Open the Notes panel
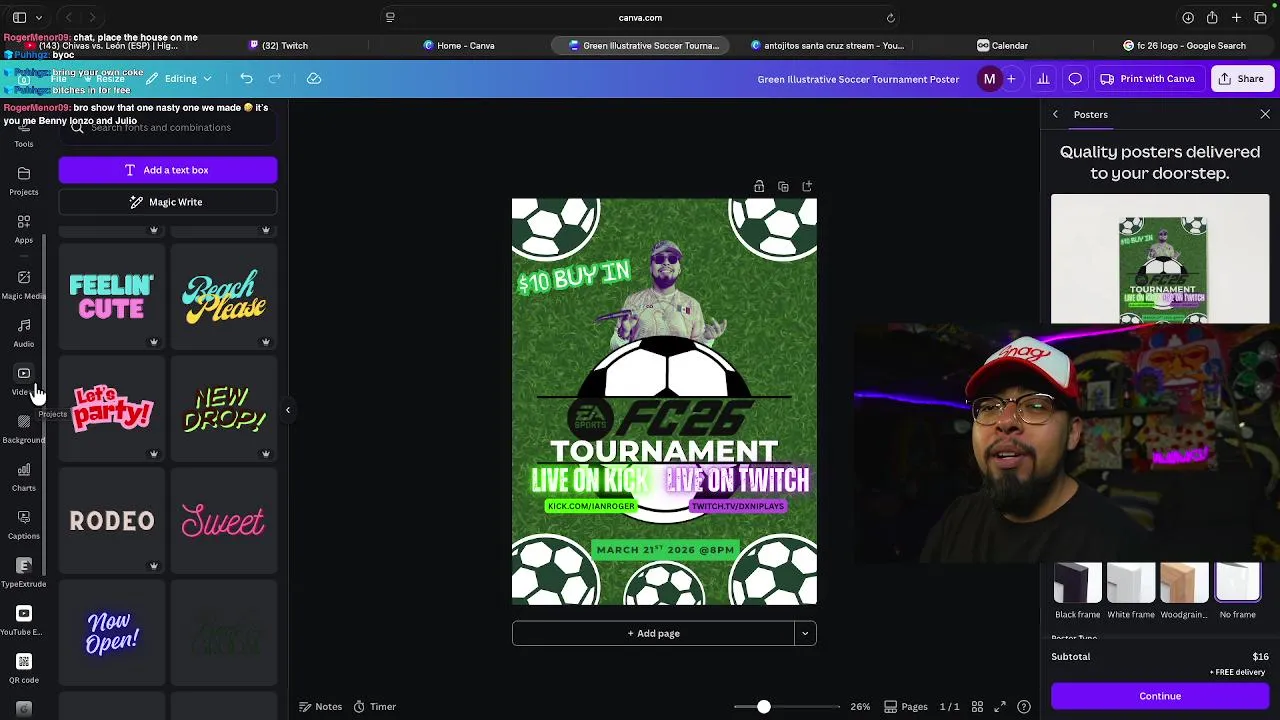 click(x=321, y=707)
